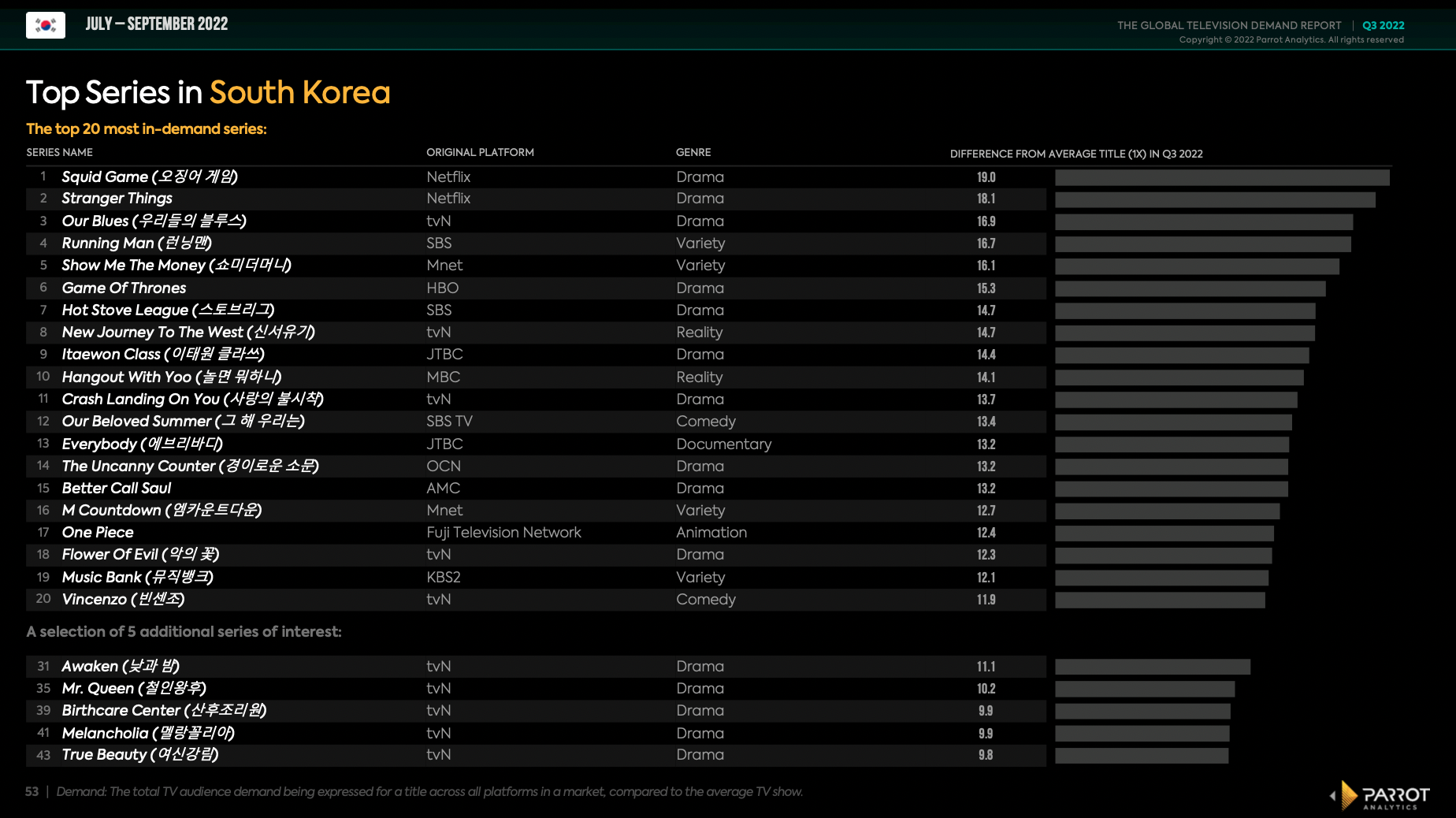Select the 11.1 value for Awaken
Viewport: 1456px width, 818px height.
click(x=986, y=667)
